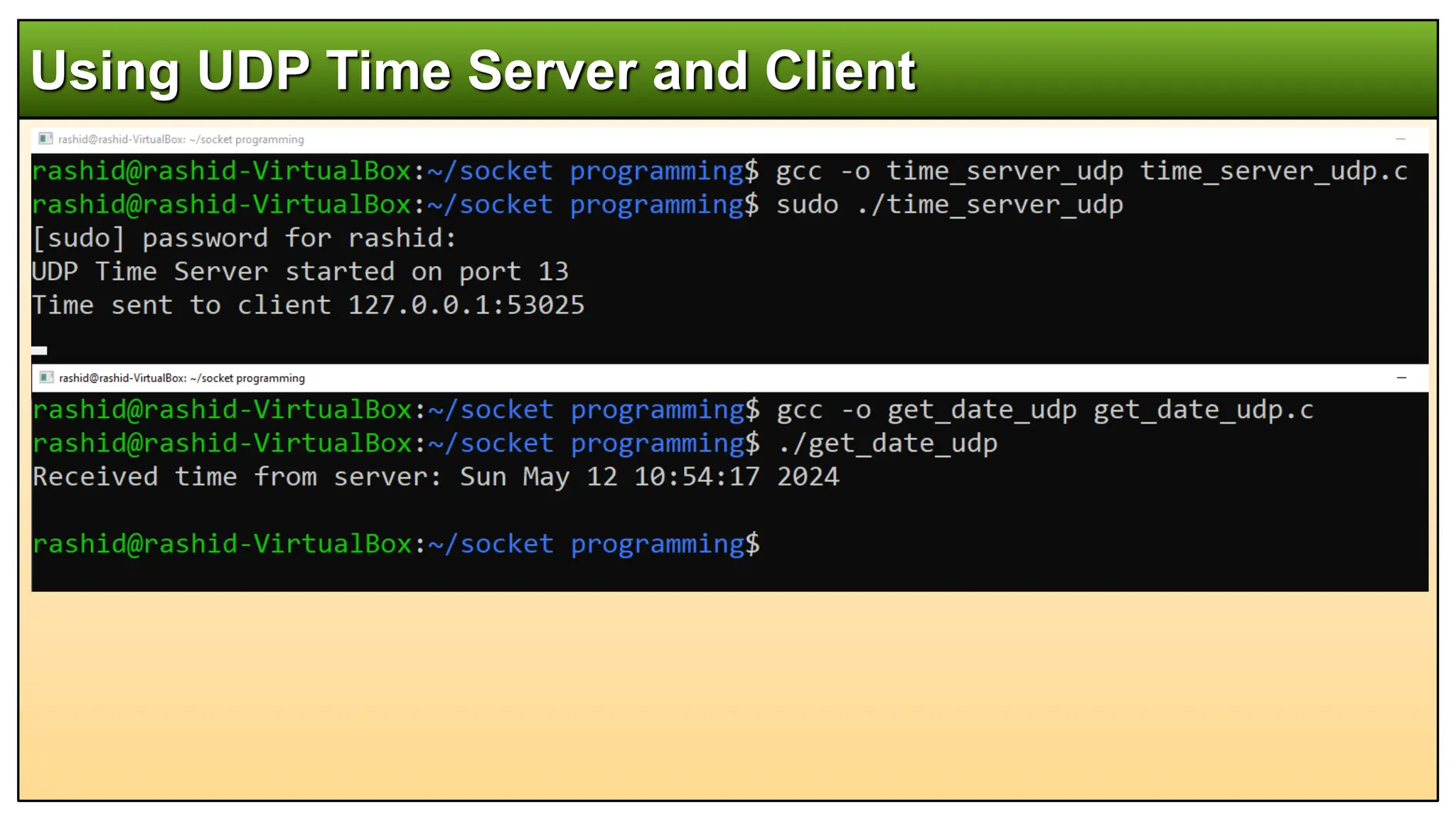Viewport: 1456px width, 819px height.
Task: Click the upper terminal title text 'rashid@rashid-VirtualBox'
Action: (122, 139)
